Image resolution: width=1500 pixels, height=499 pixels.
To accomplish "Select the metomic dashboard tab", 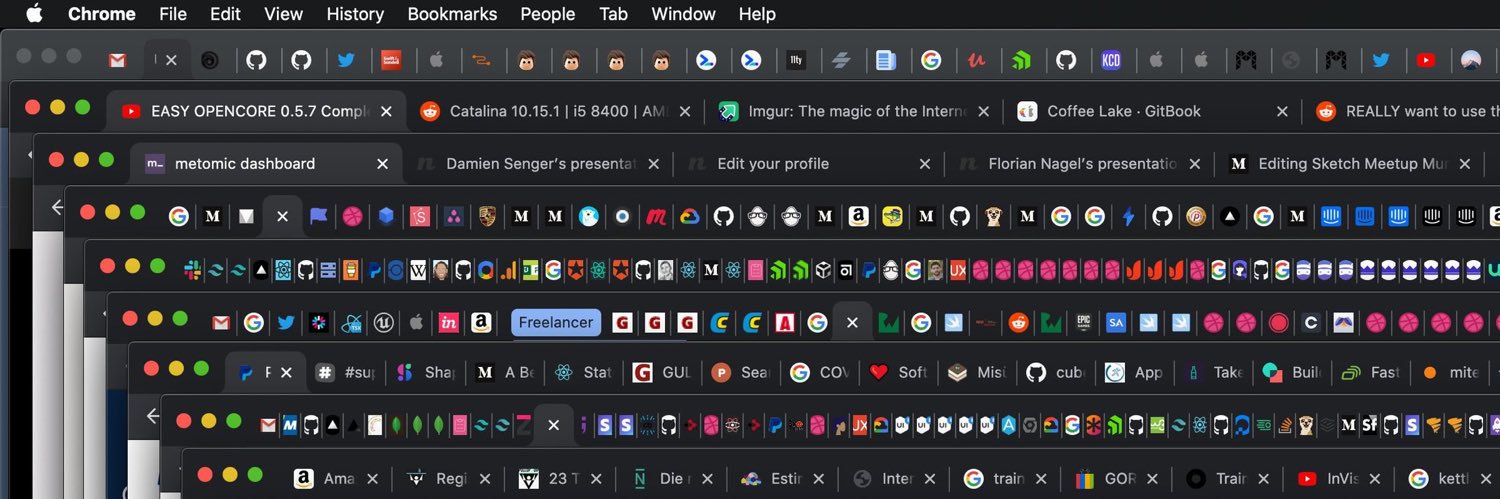I will pos(265,163).
